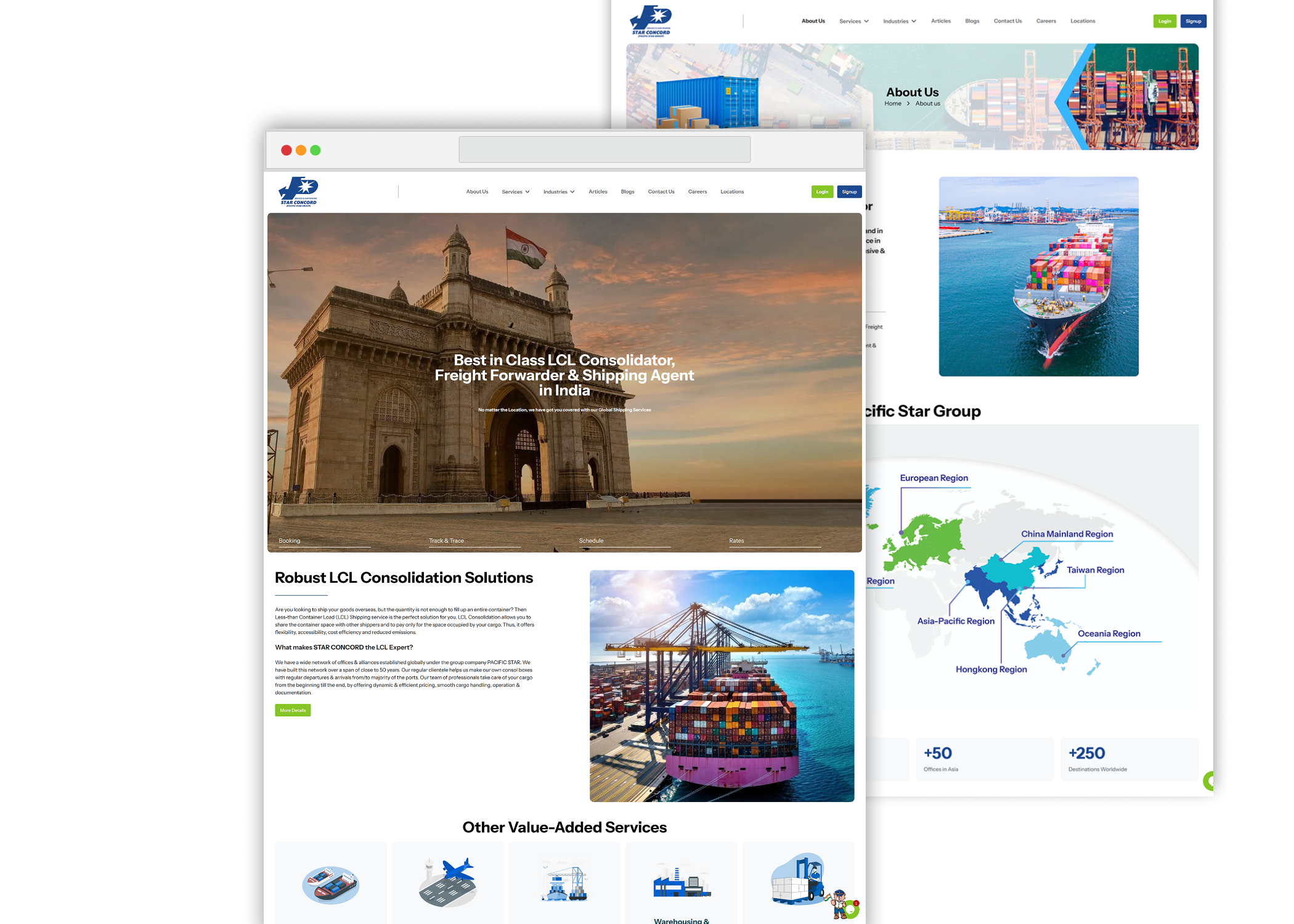Viewport: 1294px width, 924px height.
Task: Select the Schedule tab on hero banner
Action: pyautogui.click(x=591, y=541)
